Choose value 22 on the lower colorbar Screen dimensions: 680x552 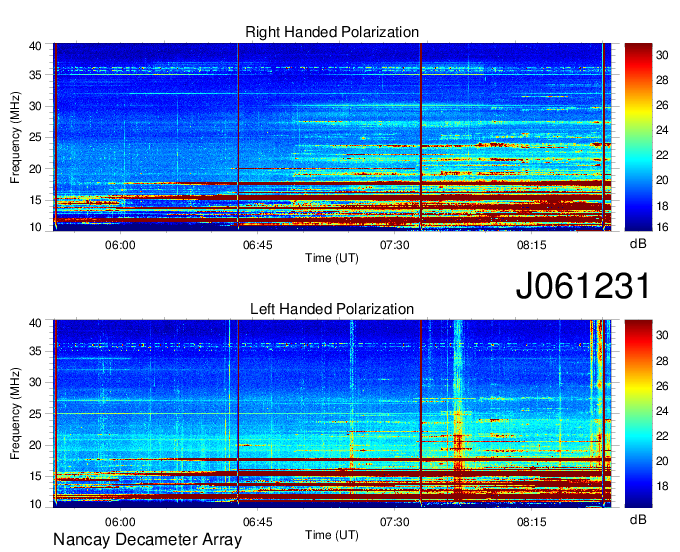662,436
